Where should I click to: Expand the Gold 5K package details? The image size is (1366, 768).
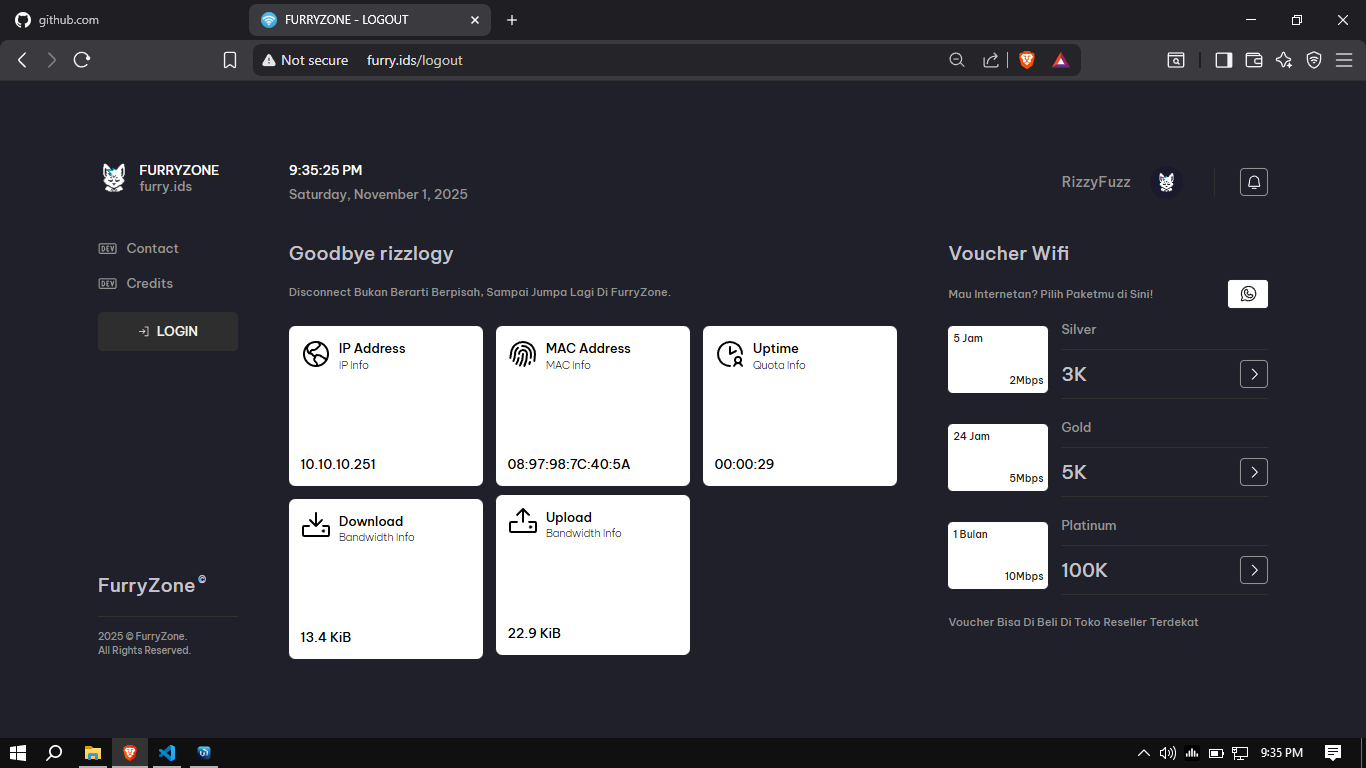click(1253, 472)
